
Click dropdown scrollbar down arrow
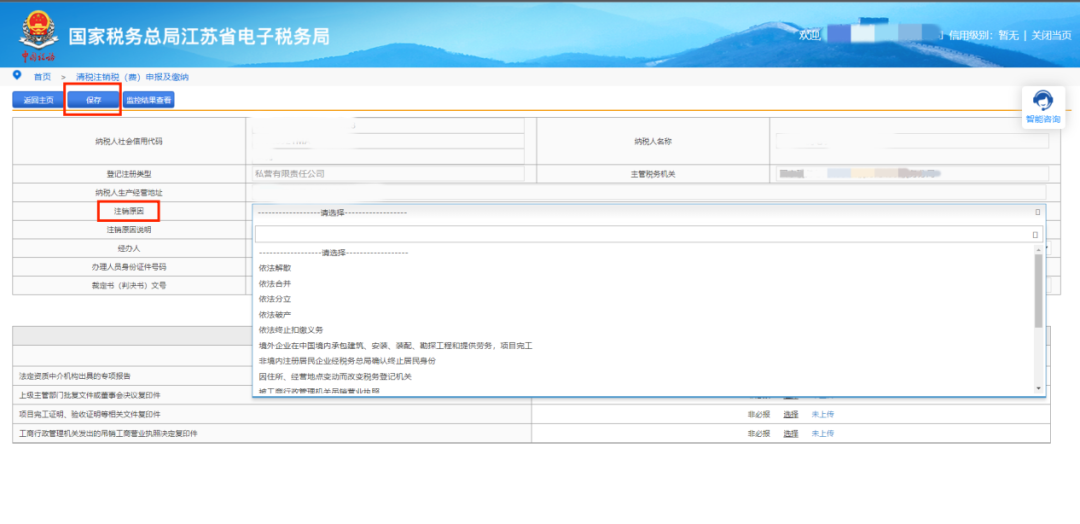(1039, 388)
